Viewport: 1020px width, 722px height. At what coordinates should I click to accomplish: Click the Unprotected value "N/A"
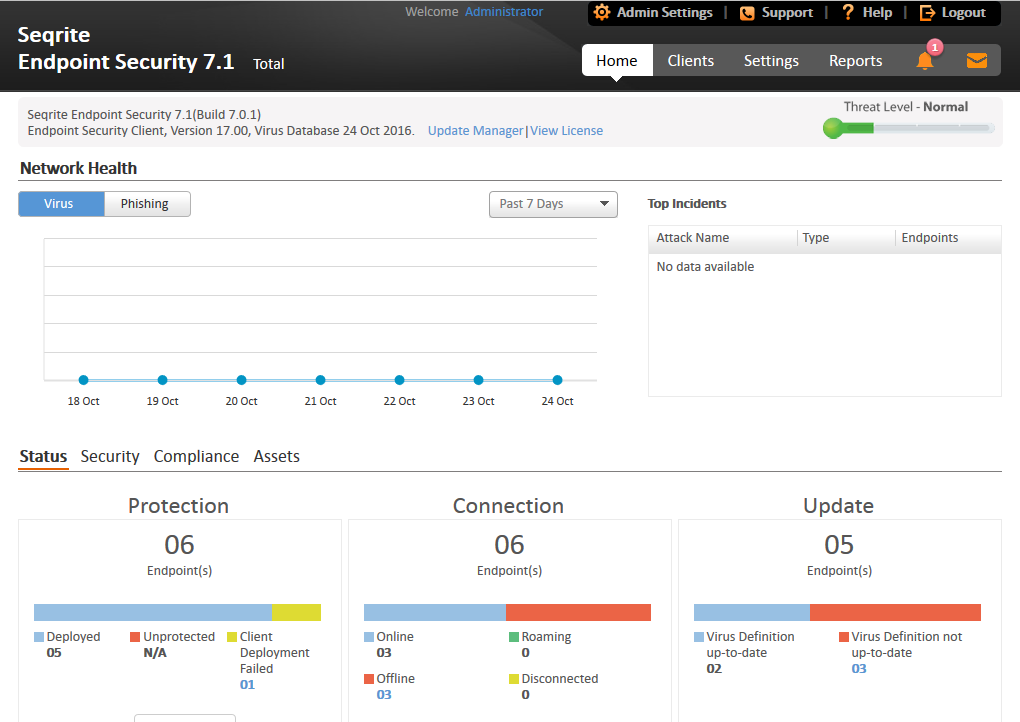pyautogui.click(x=155, y=652)
